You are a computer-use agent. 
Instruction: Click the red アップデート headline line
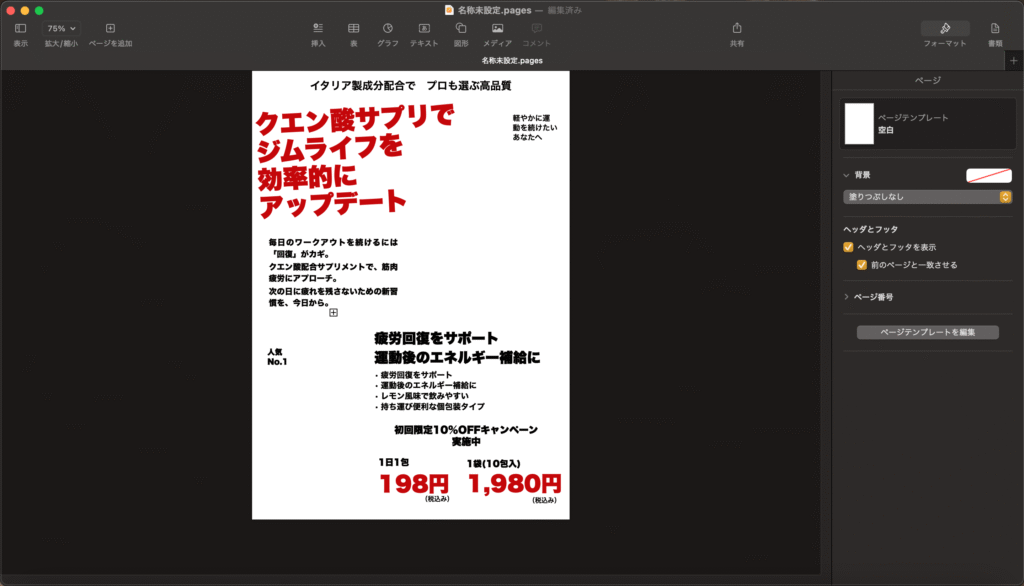click(x=332, y=204)
